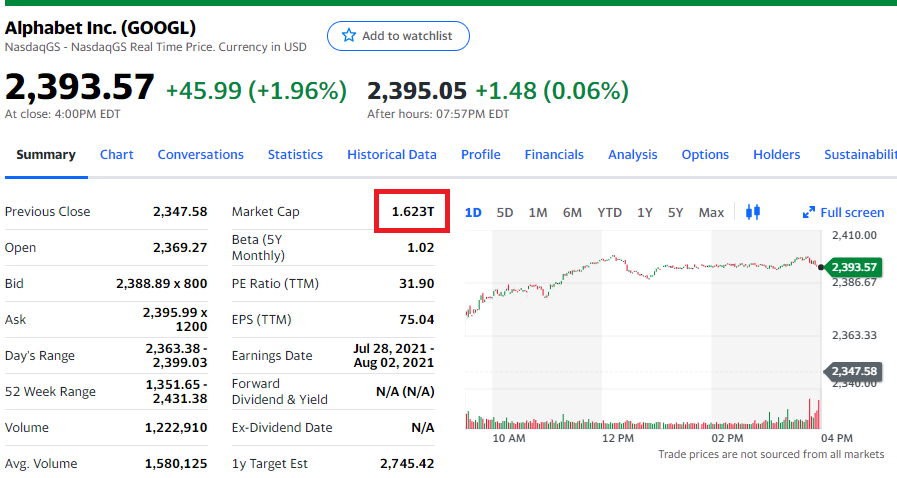The image size is (897, 478).
Task: Go to the Historical Data tab
Action: [x=392, y=154]
